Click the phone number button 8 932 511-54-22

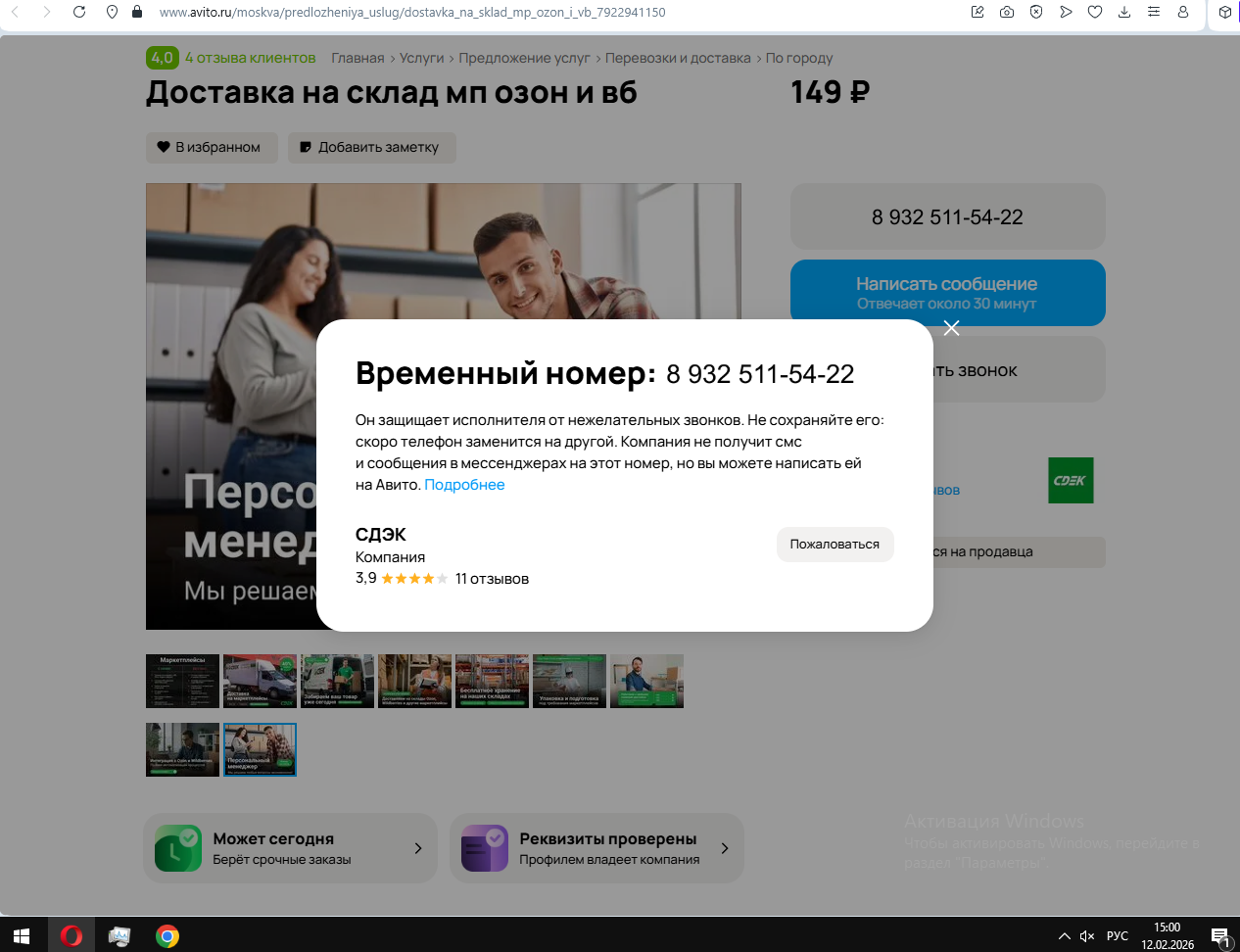948,216
